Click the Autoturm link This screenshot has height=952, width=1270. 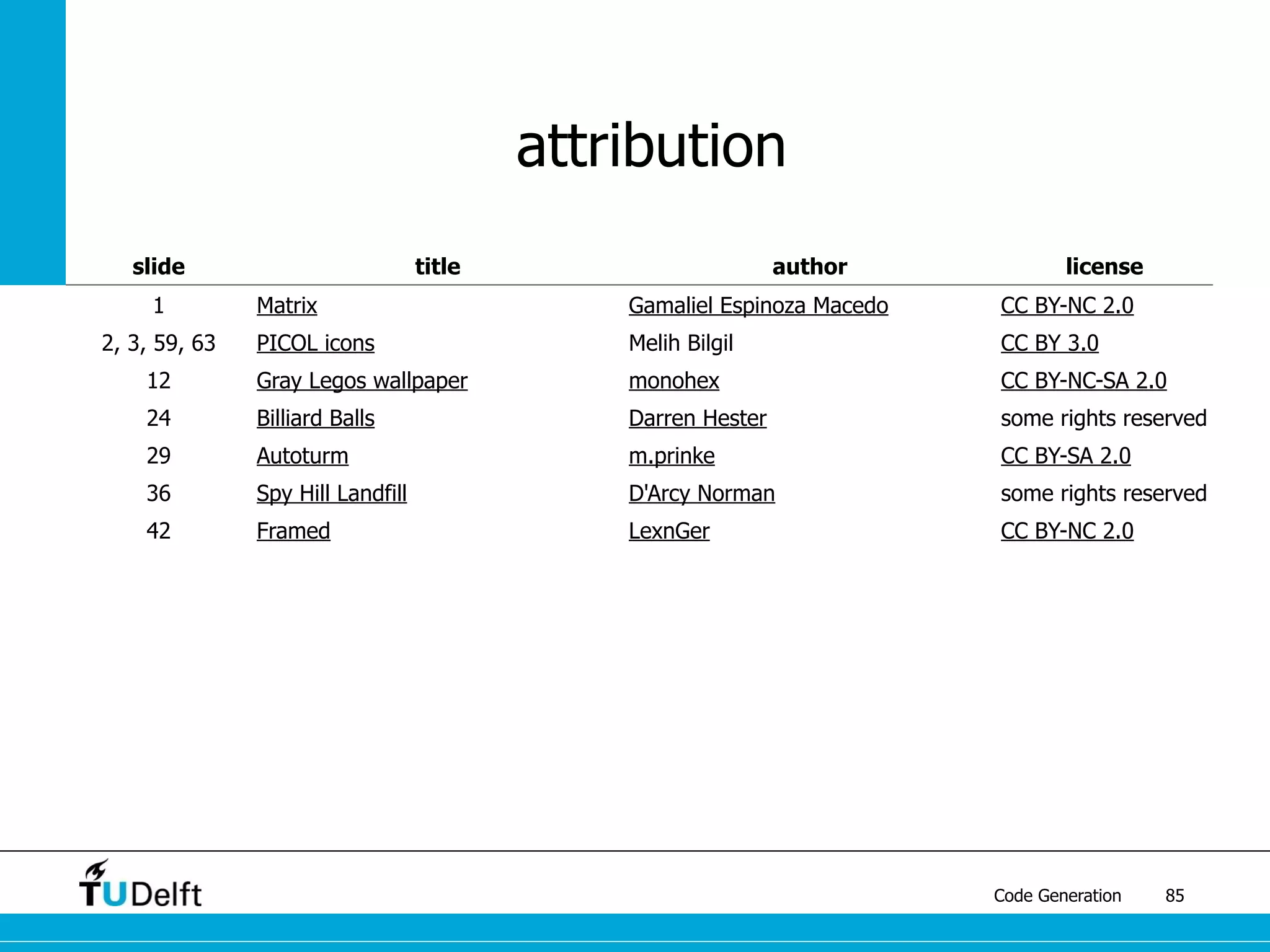tap(303, 456)
